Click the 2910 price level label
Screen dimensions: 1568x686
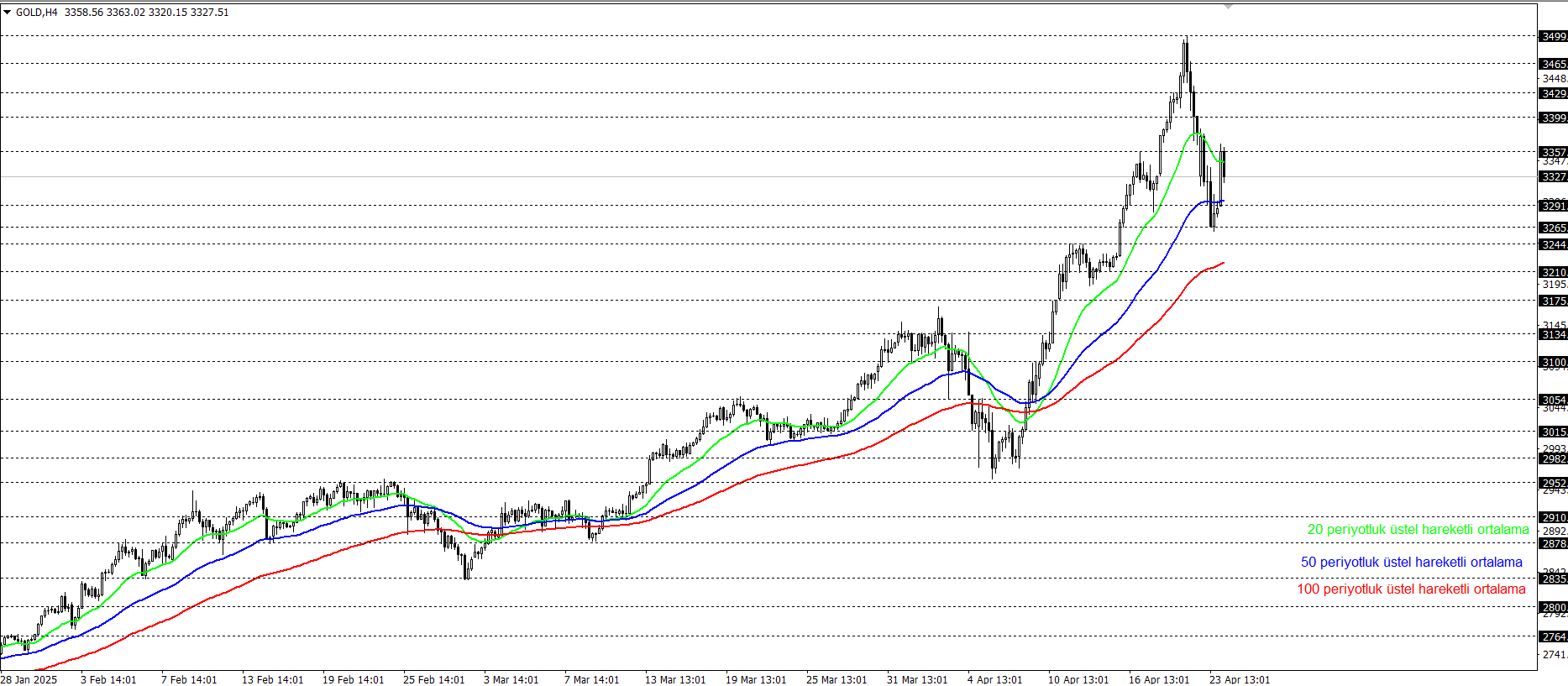click(1553, 517)
